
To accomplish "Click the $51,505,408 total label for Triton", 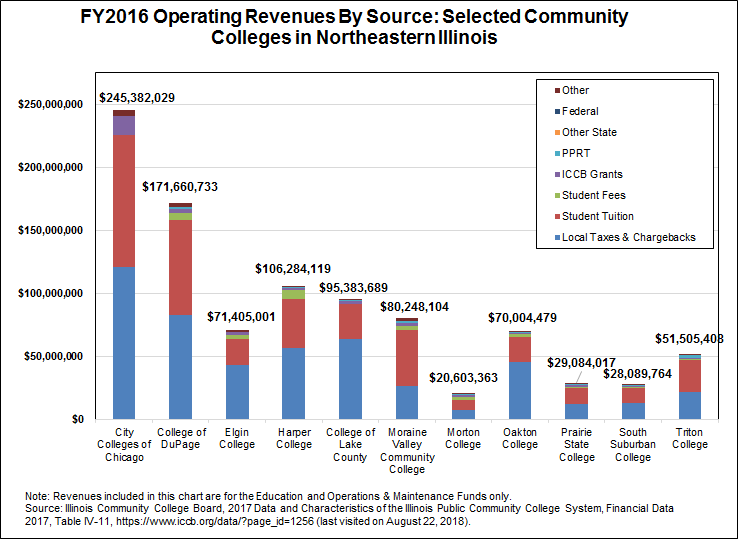I will click(690, 339).
